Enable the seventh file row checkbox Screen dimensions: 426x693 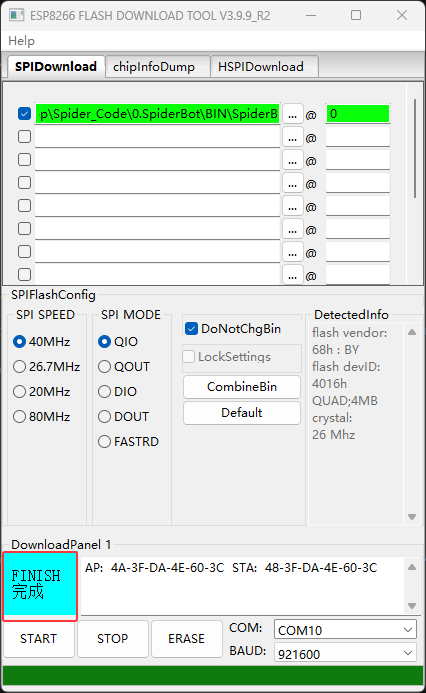click(x=24, y=251)
